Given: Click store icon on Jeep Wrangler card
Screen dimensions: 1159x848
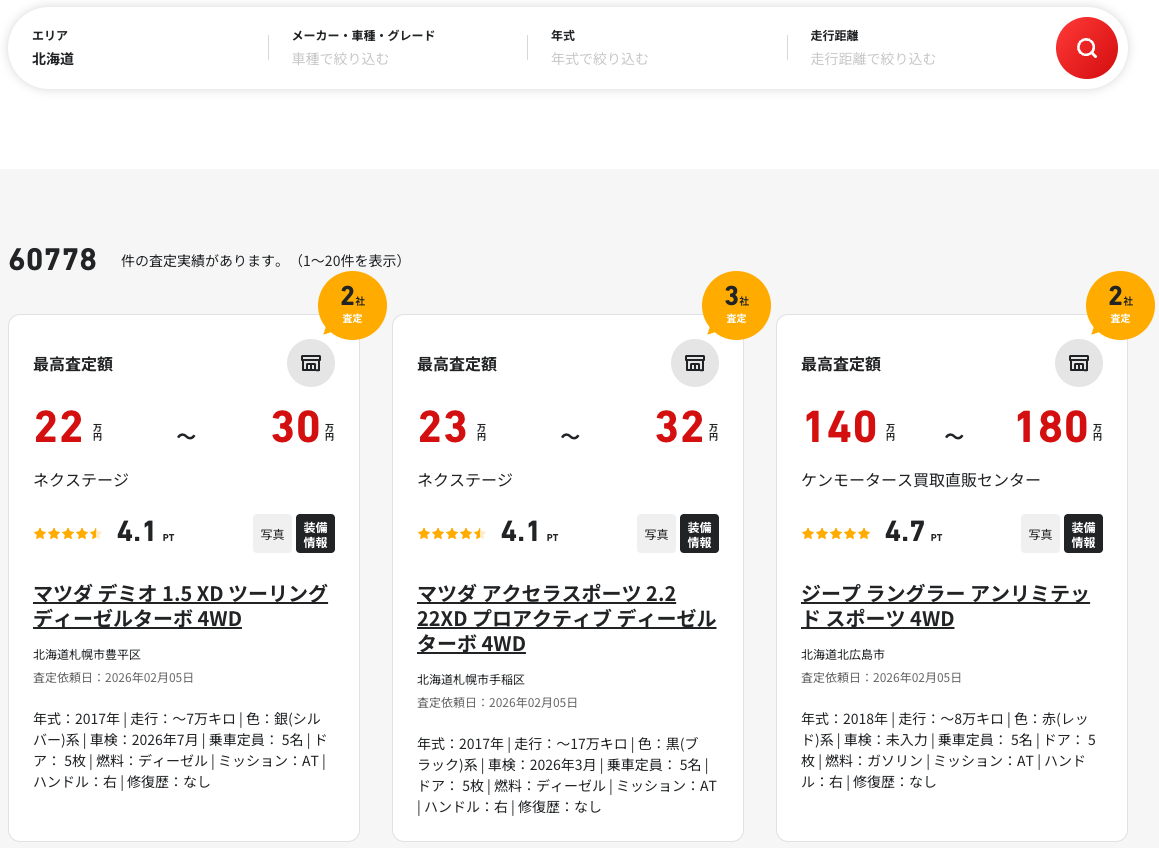Looking at the screenshot, I should (x=1079, y=363).
